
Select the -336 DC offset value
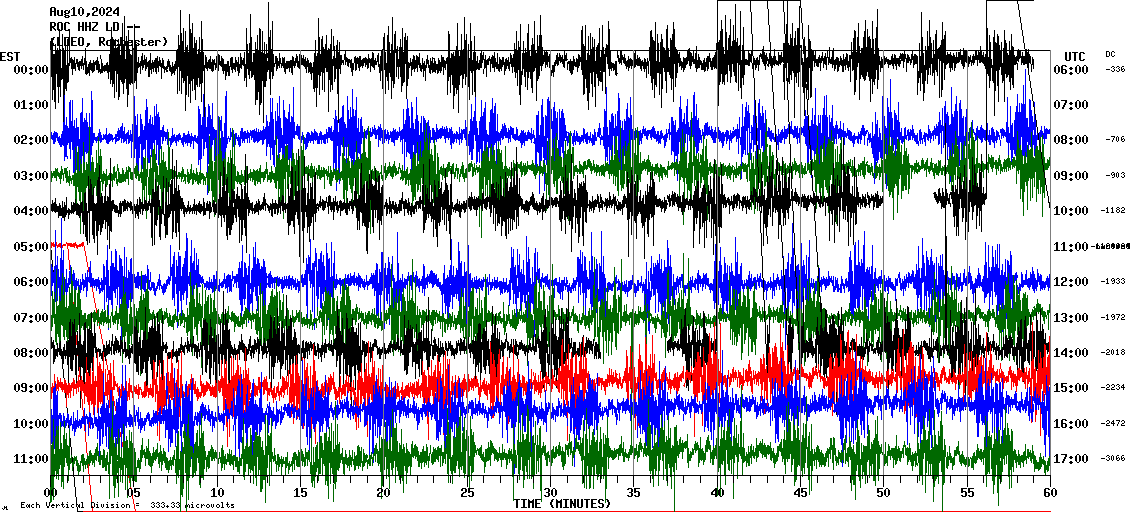point(1114,70)
